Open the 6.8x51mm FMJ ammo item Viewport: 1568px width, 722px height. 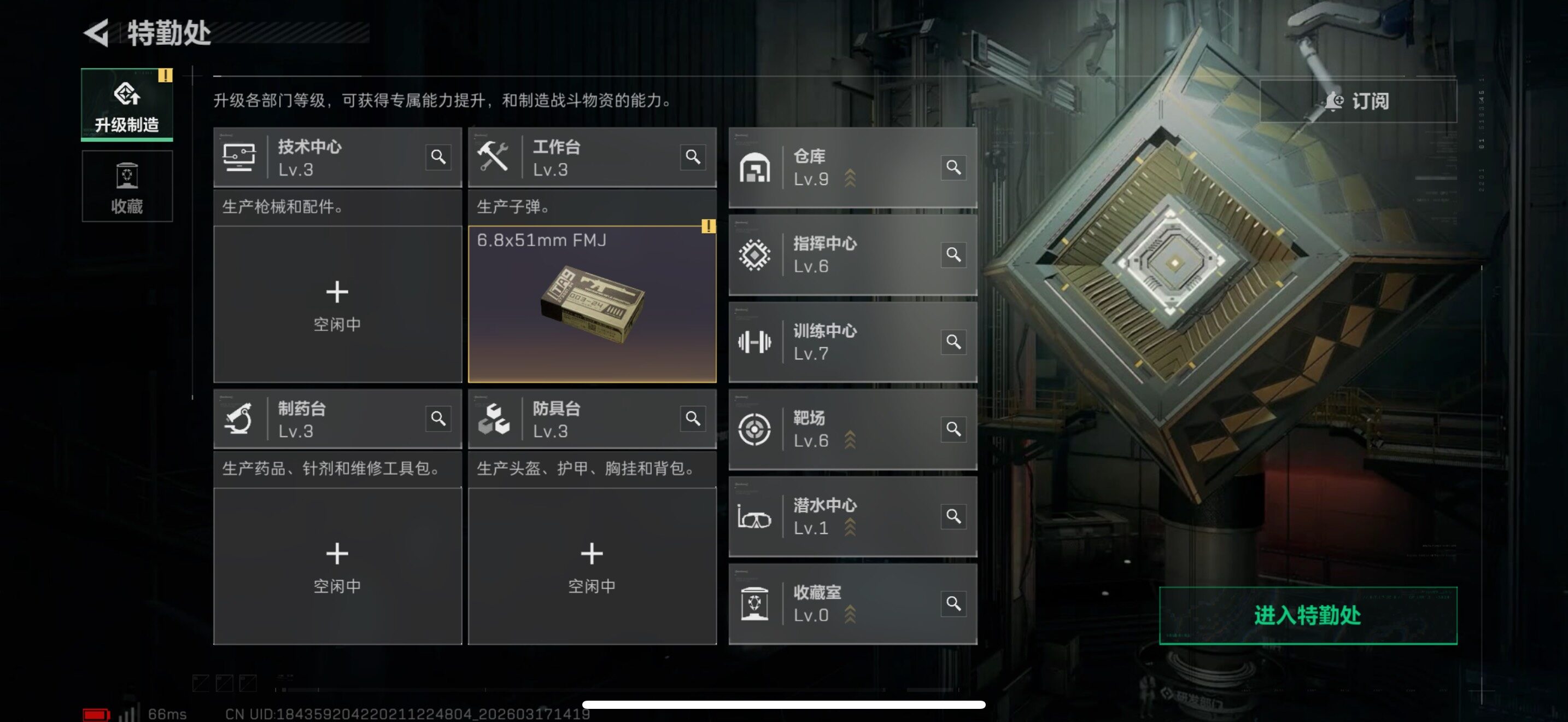[592, 304]
